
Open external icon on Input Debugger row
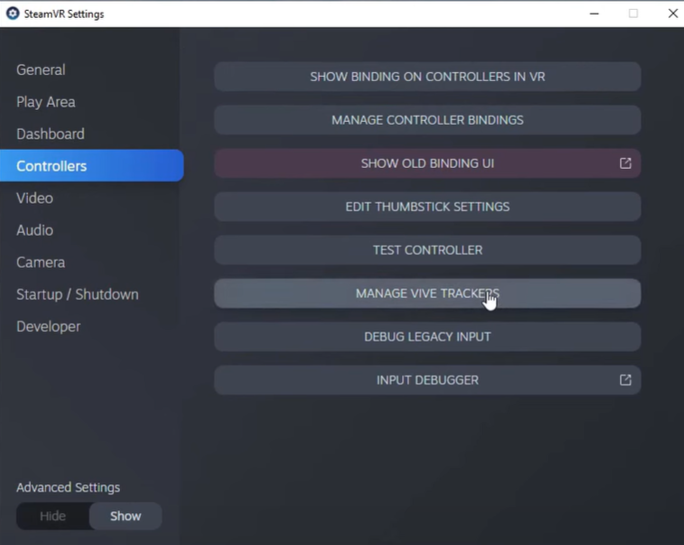625,380
